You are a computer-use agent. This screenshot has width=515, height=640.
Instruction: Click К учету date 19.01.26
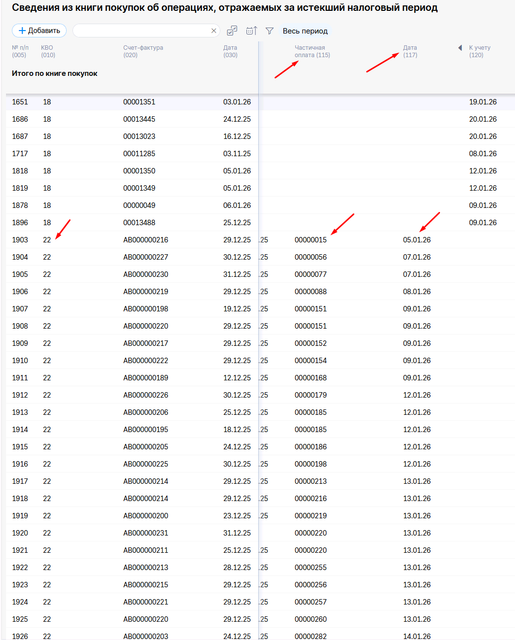(483, 102)
